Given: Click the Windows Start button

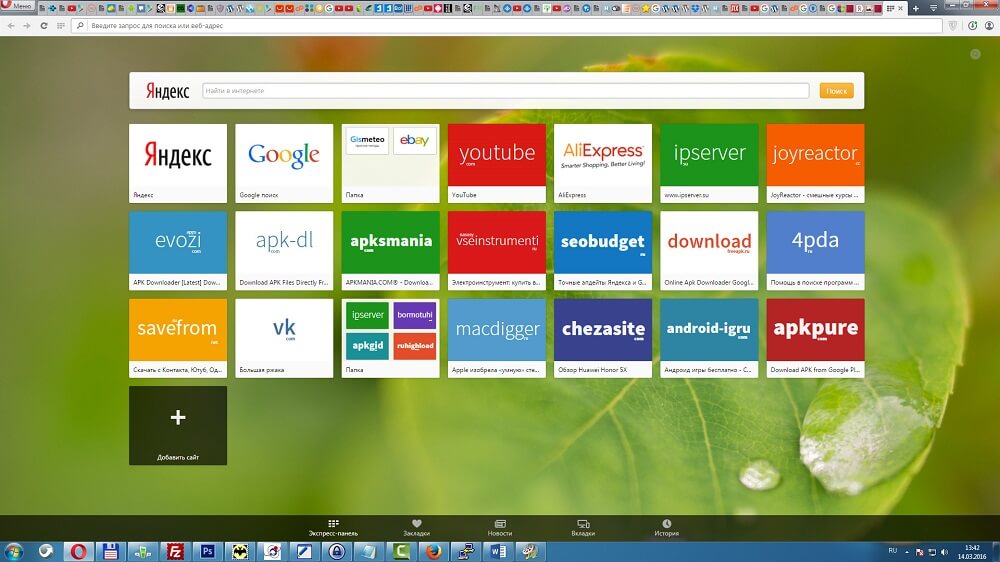Looking at the screenshot, I should (14, 551).
